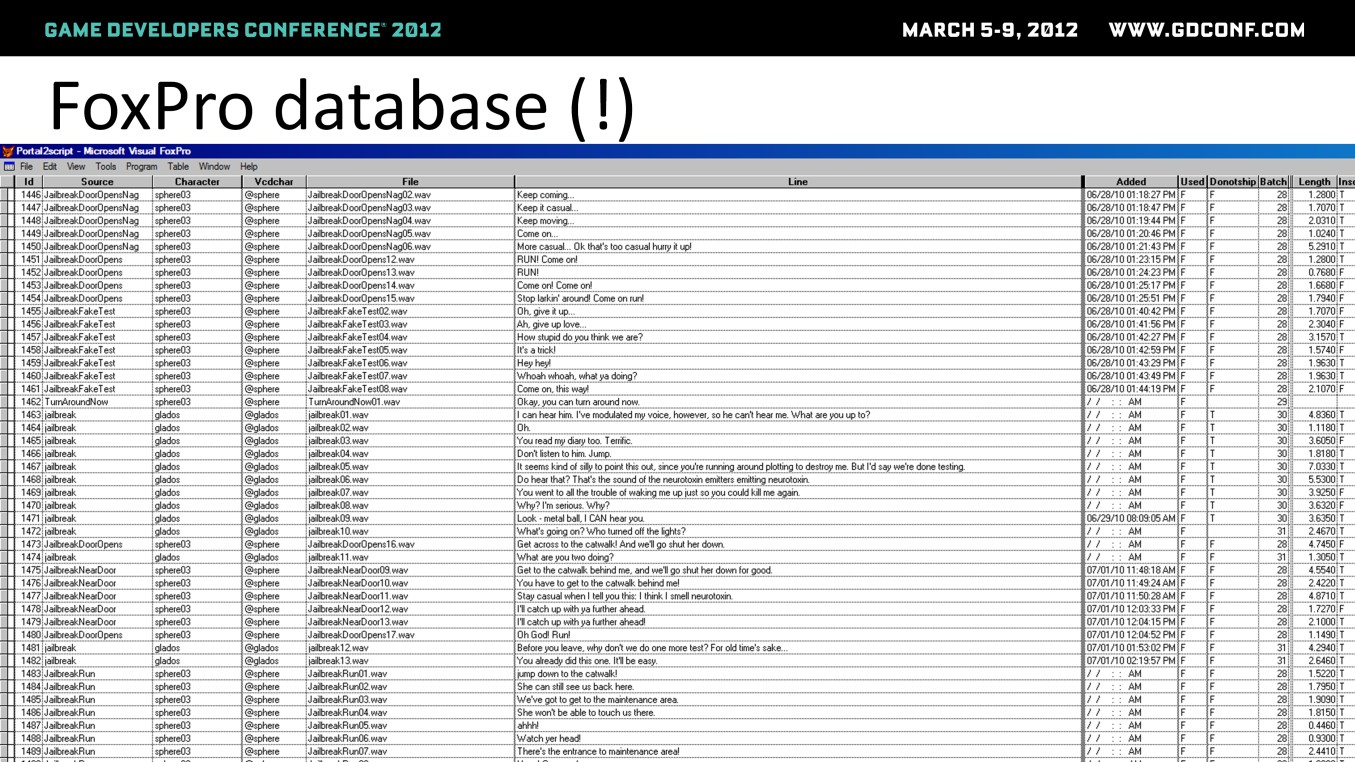This screenshot has height=762, width=1355.
Task: Select file cell JailbreakRun01.wav
Action: click(x=410, y=674)
